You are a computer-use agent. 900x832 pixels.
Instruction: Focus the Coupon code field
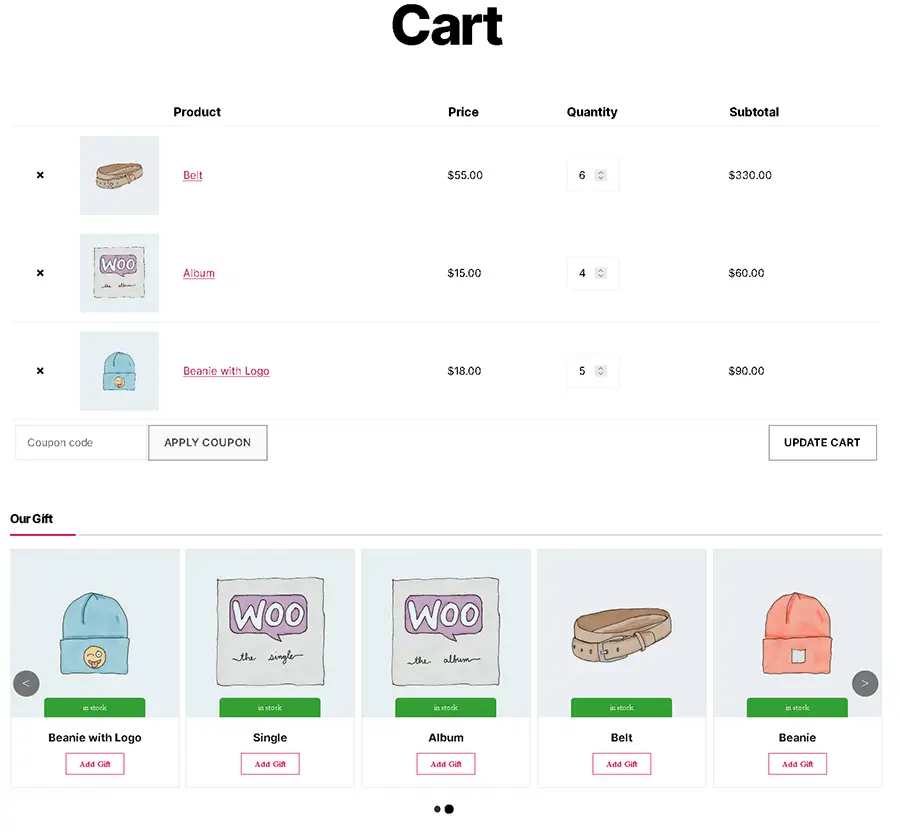(x=82, y=443)
